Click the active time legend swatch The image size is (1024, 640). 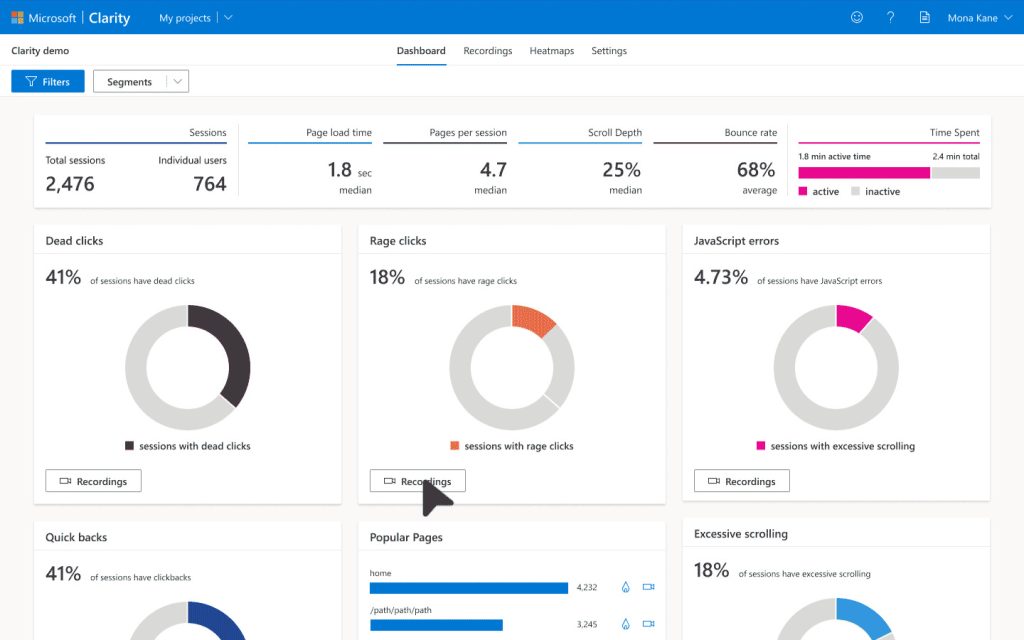[804, 191]
